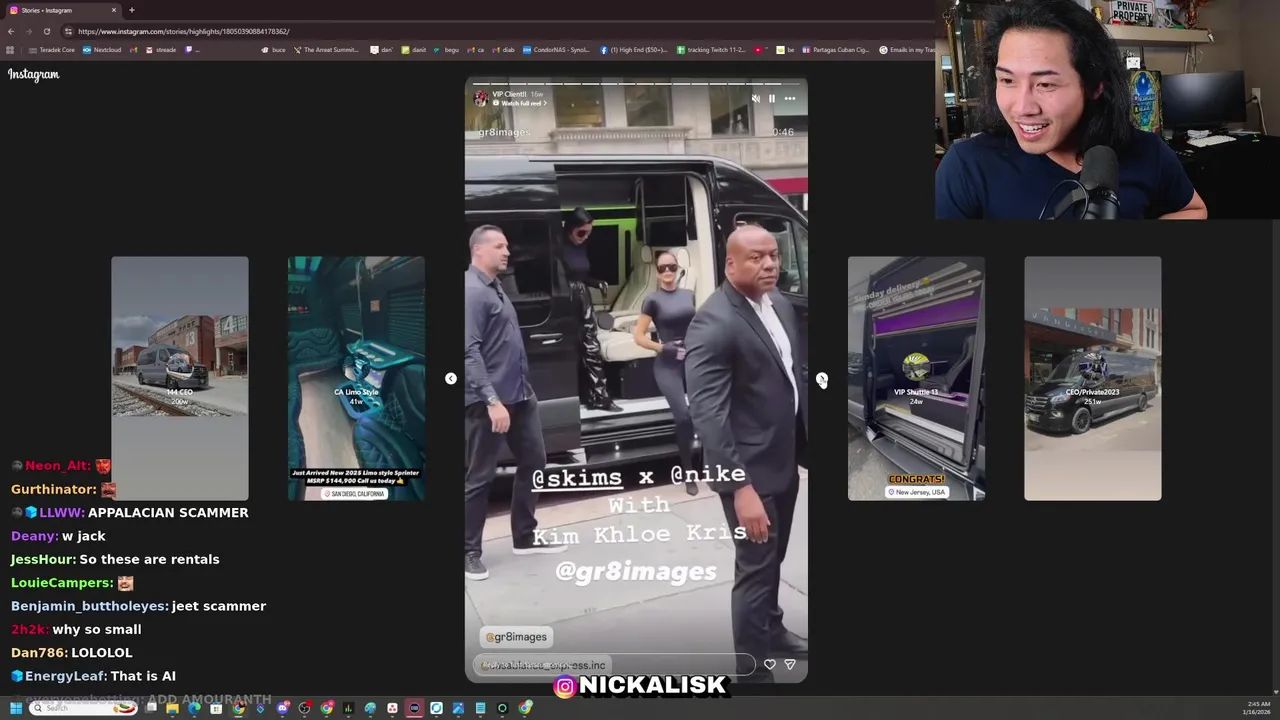Open the tracking Twitch bookmark
This screenshot has width=1280, height=720.
[x=711, y=50]
